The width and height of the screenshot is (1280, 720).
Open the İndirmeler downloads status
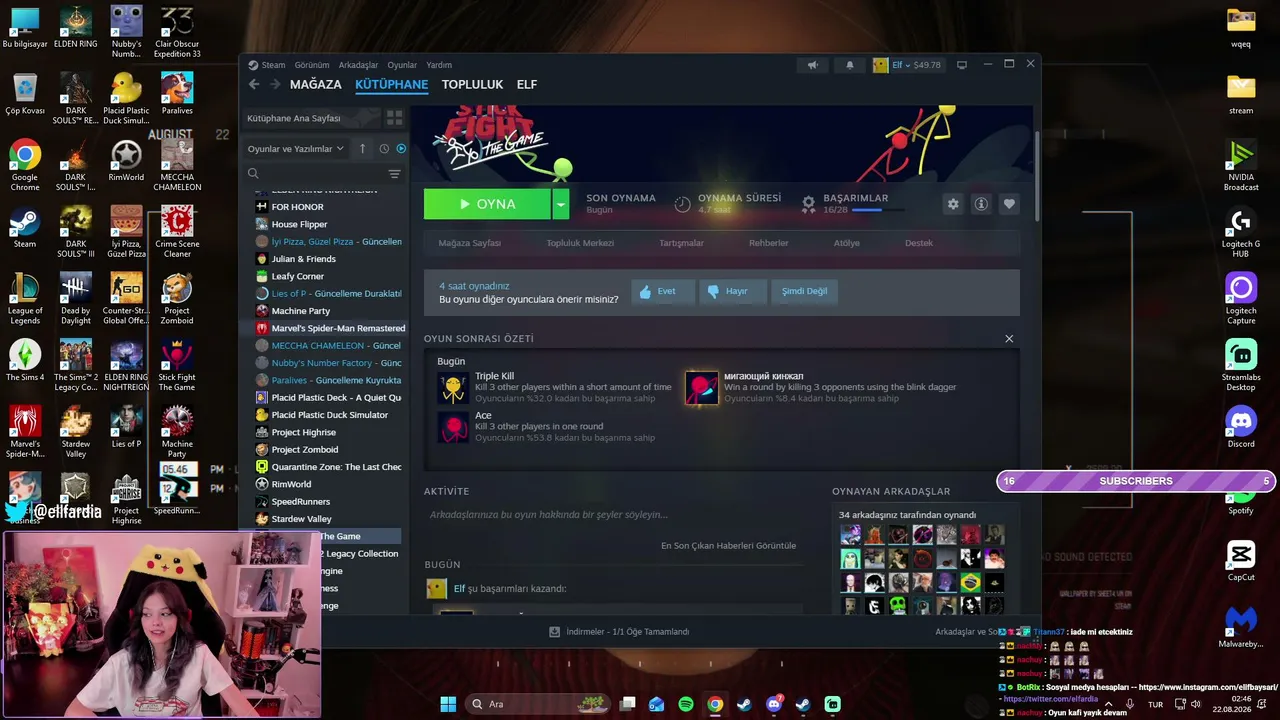click(619, 632)
